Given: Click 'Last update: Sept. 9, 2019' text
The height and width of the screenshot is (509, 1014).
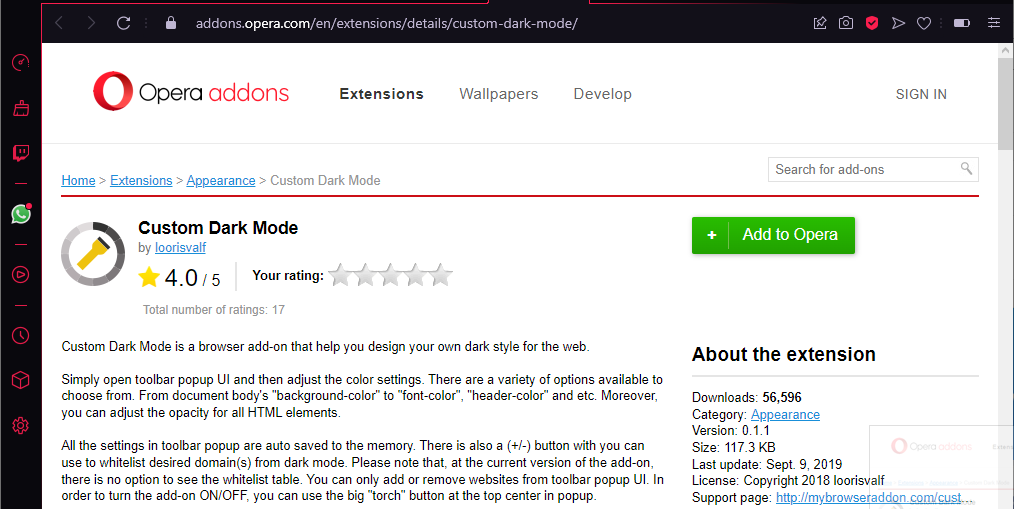Looking at the screenshot, I should coord(767,464).
